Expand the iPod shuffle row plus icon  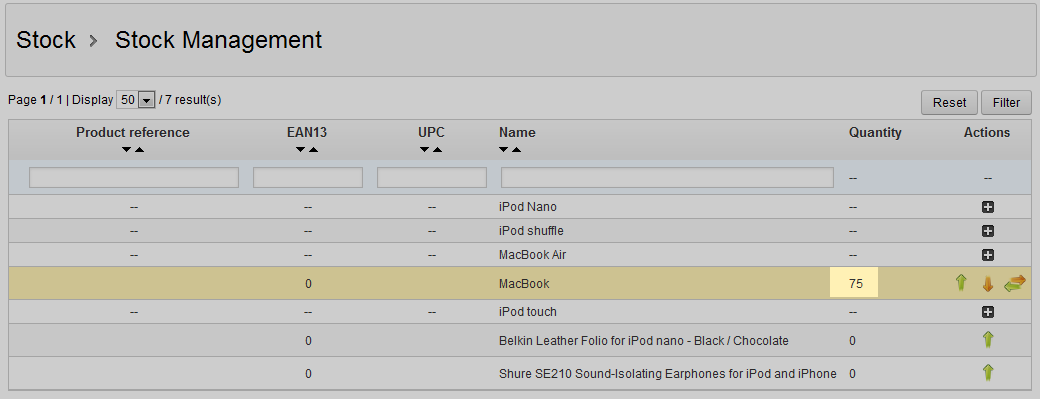[987, 231]
